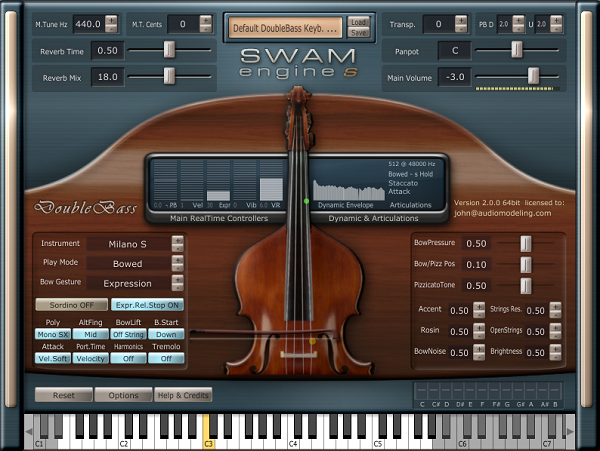The width and height of the screenshot is (600, 451).
Task: Advance Bow Gesture with plus button
Action: pos(178,279)
